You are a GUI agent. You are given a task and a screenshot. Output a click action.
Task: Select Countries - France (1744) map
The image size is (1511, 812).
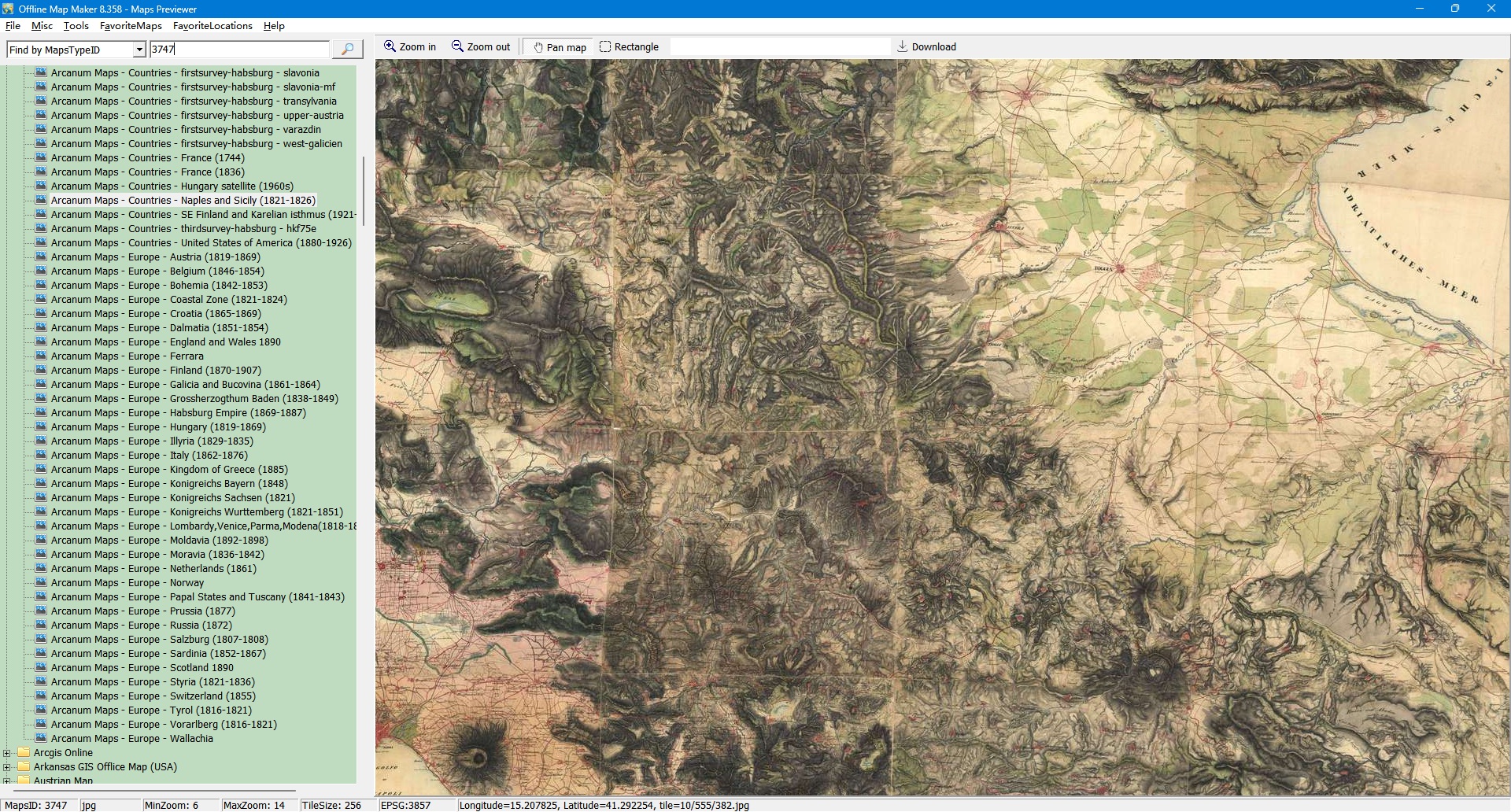(x=147, y=158)
